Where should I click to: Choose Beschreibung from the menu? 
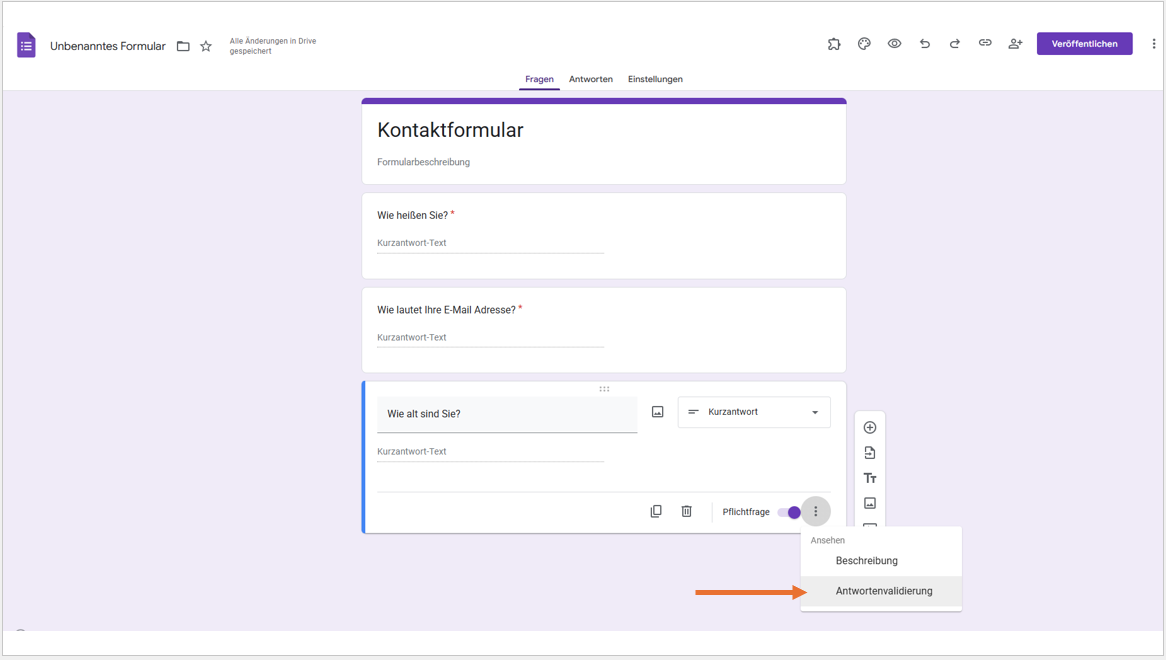(x=881, y=560)
